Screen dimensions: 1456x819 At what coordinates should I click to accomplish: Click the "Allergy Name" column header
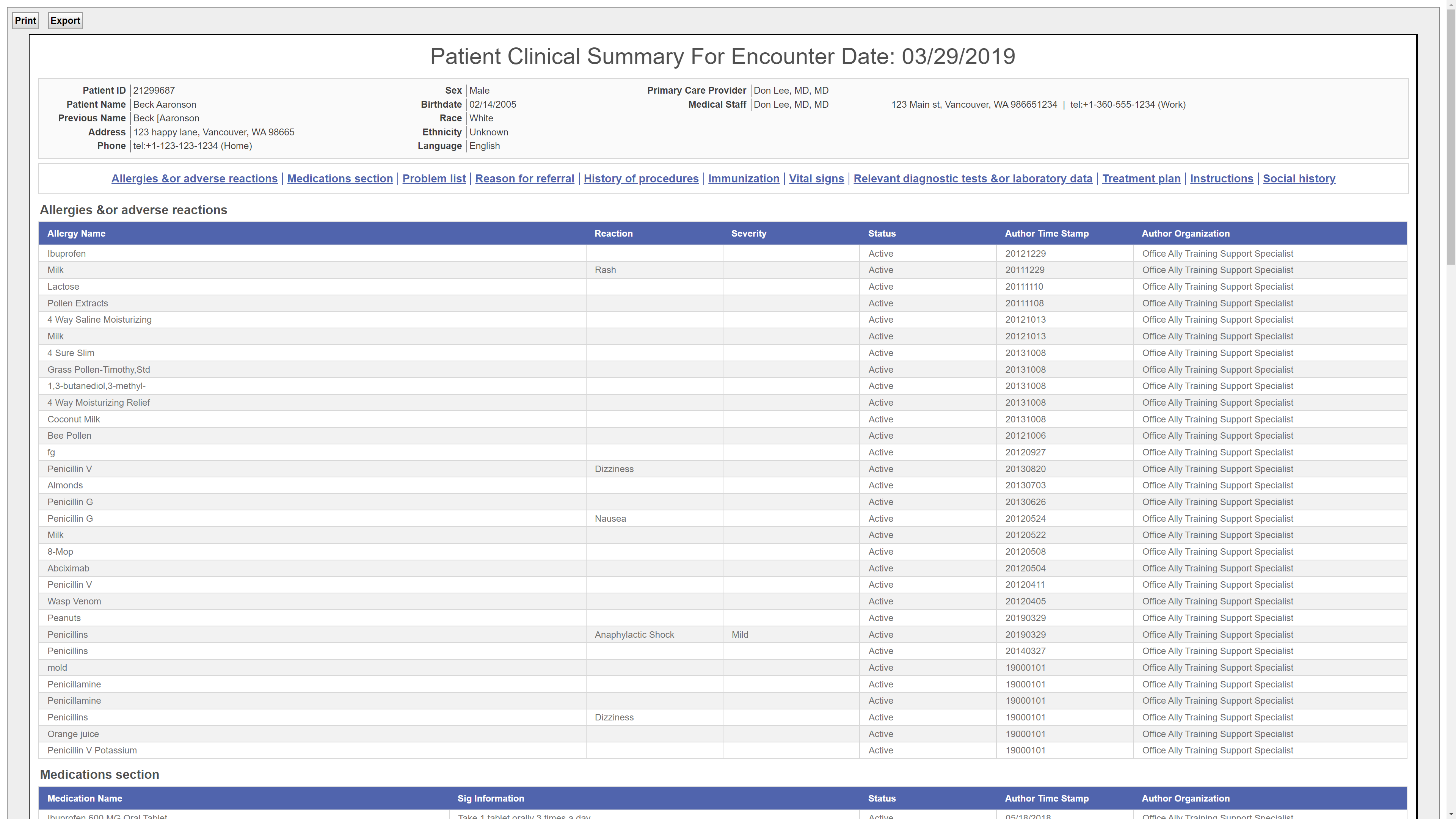(76, 234)
